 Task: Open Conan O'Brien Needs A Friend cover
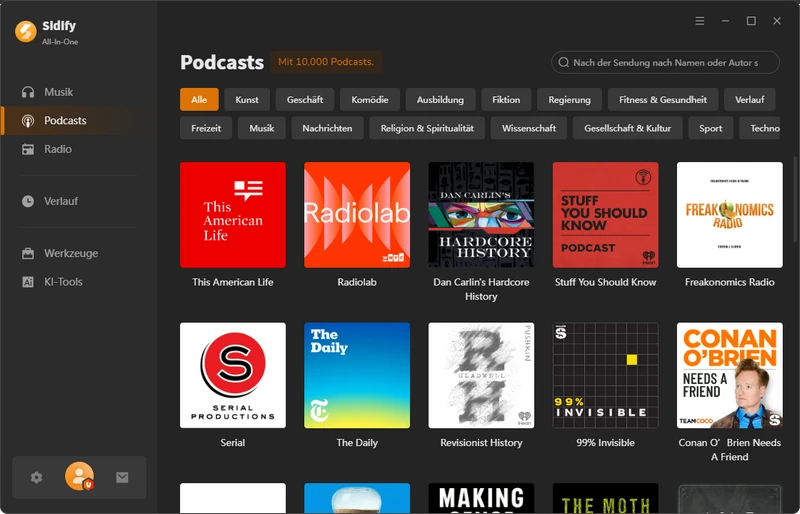point(730,375)
